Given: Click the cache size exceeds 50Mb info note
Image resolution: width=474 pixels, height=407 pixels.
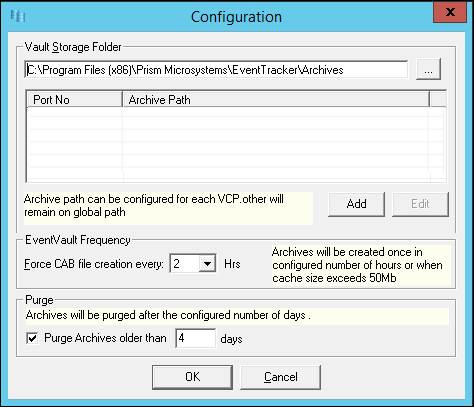Looking at the screenshot, I should click(x=357, y=265).
